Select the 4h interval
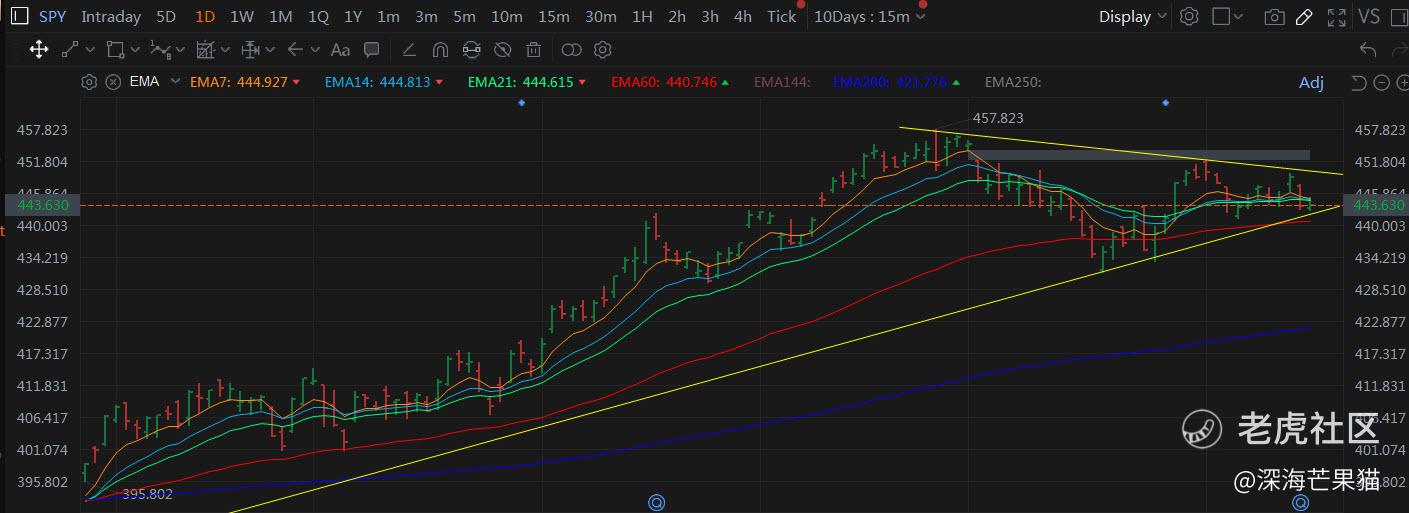Viewport: 1409px width, 513px height. pos(742,16)
